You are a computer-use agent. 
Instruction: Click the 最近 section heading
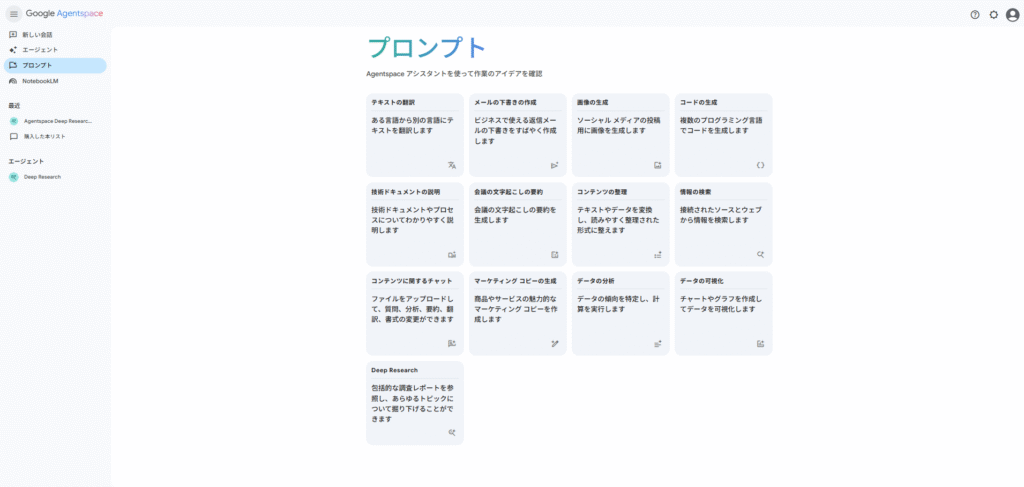pyautogui.click(x=13, y=105)
